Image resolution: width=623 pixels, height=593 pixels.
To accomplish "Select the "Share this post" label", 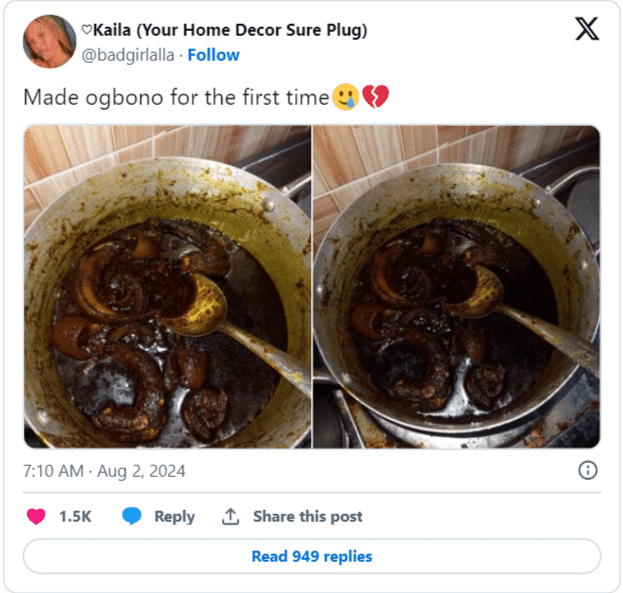I will [x=307, y=516].
